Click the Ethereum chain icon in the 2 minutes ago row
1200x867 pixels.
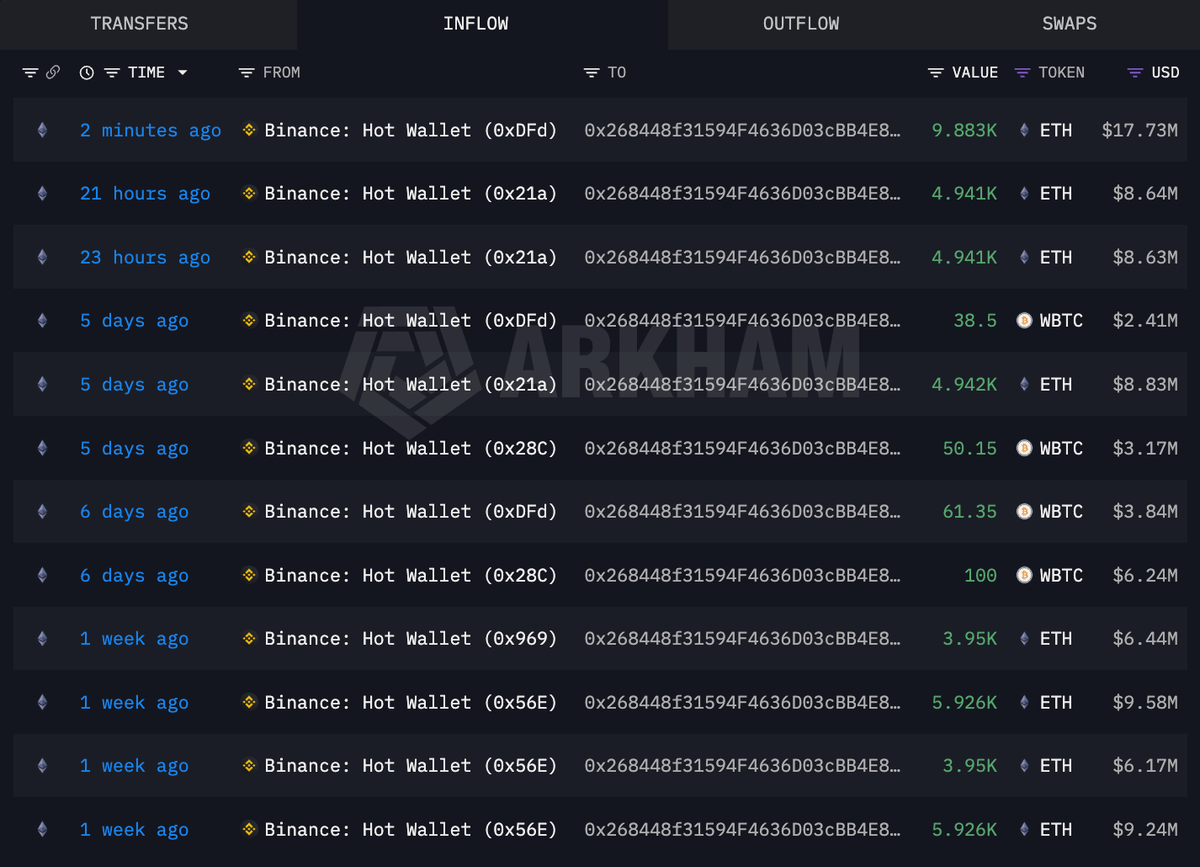[x=42, y=130]
